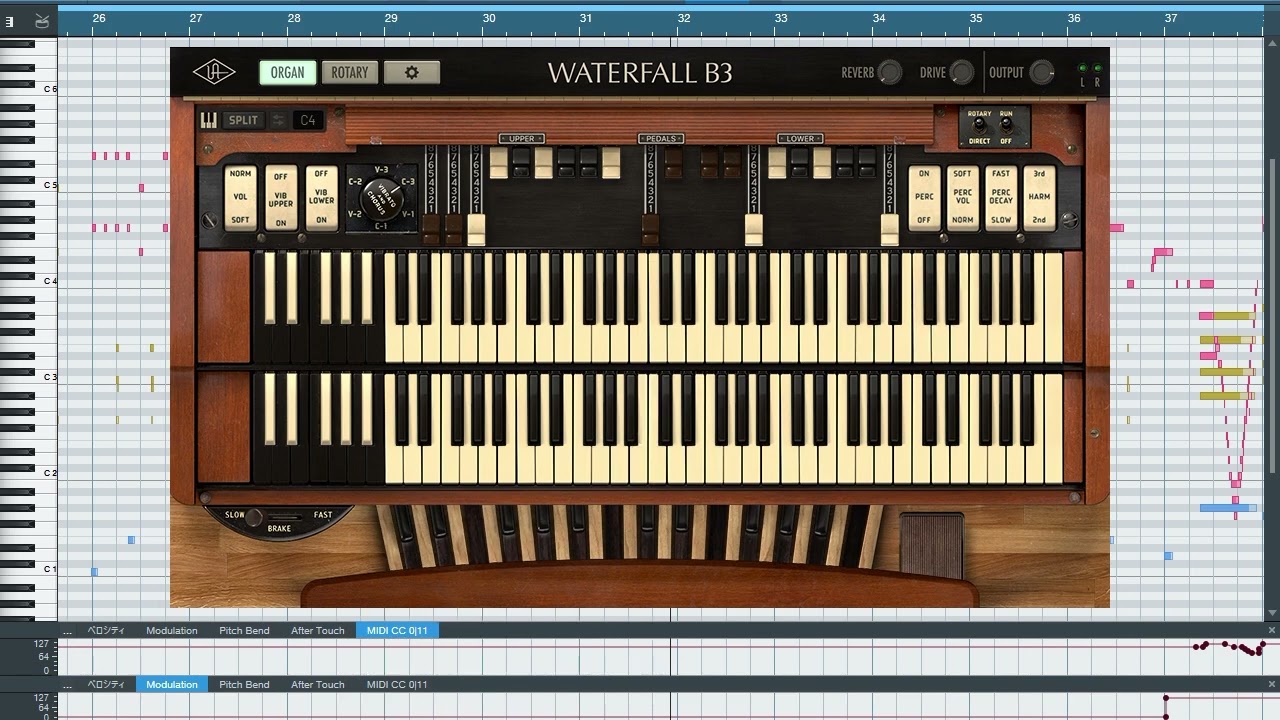1280x720 pixels.
Task: Open the plugin settings gear
Action: pyautogui.click(x=412, y=72)
